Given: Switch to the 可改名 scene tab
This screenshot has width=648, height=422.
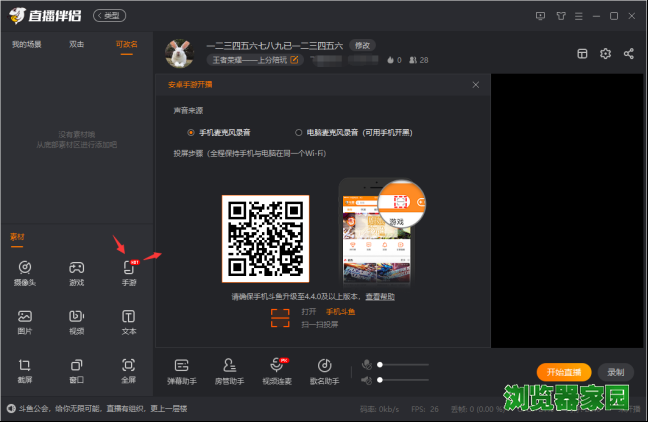Looking at the screenshot, I should (x=126, y=44).
